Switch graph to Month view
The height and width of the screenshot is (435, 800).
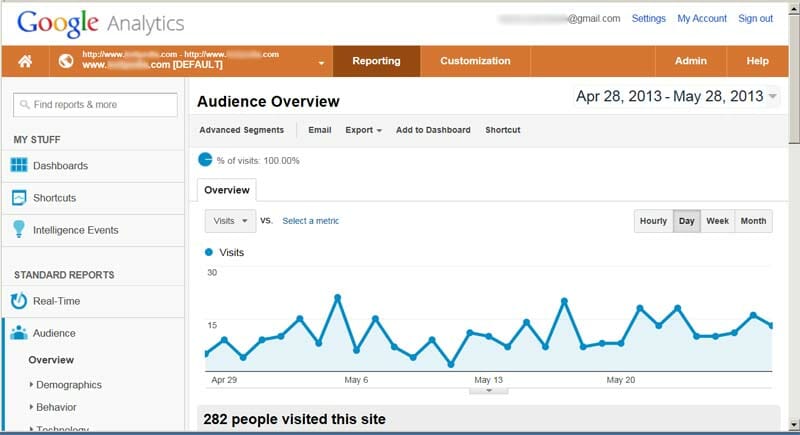(x=753, y=221)
